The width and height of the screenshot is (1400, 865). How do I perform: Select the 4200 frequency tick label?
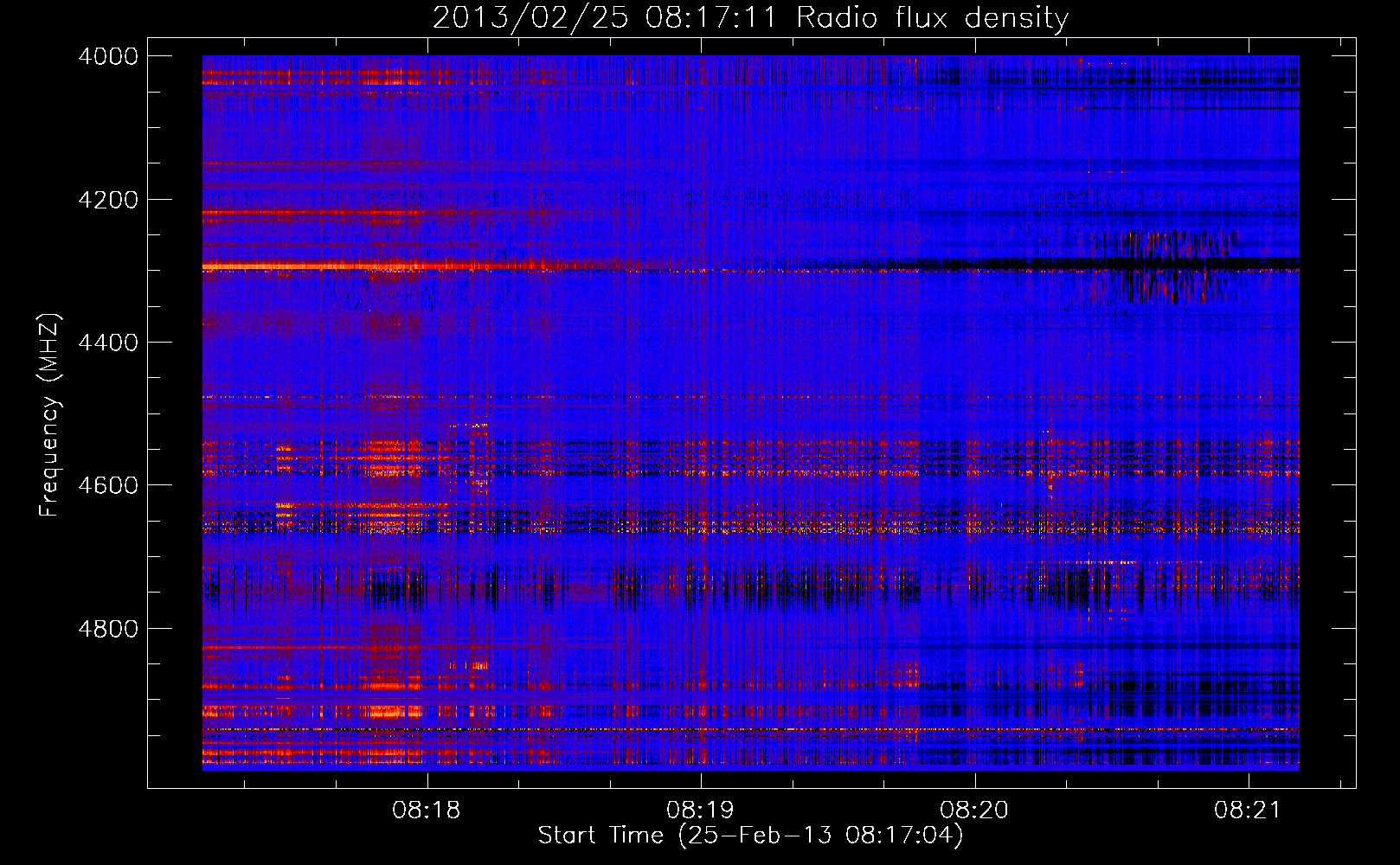pos(108,200)
